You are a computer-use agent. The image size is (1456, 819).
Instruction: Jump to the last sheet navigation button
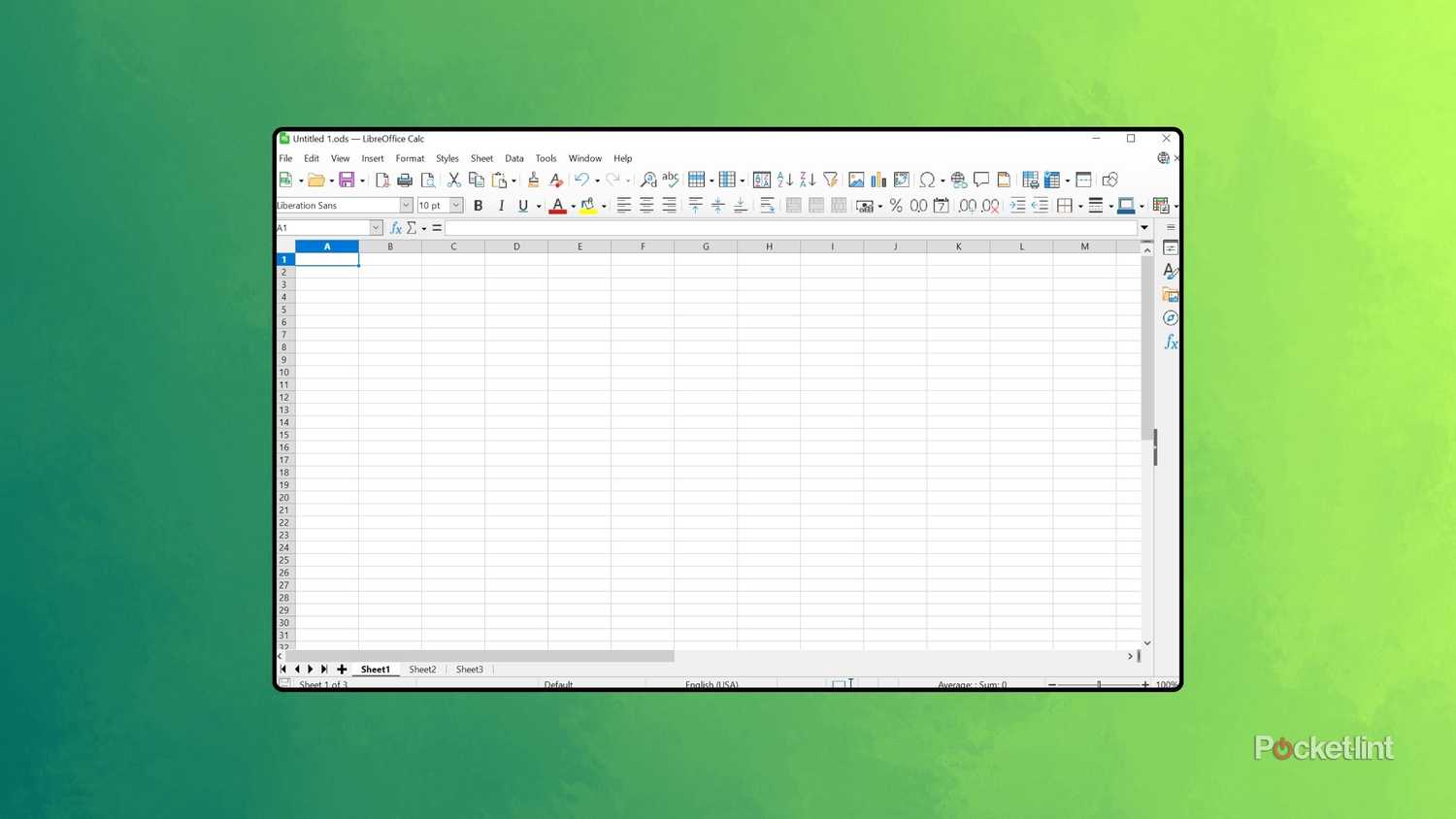(x=324, y=669)
